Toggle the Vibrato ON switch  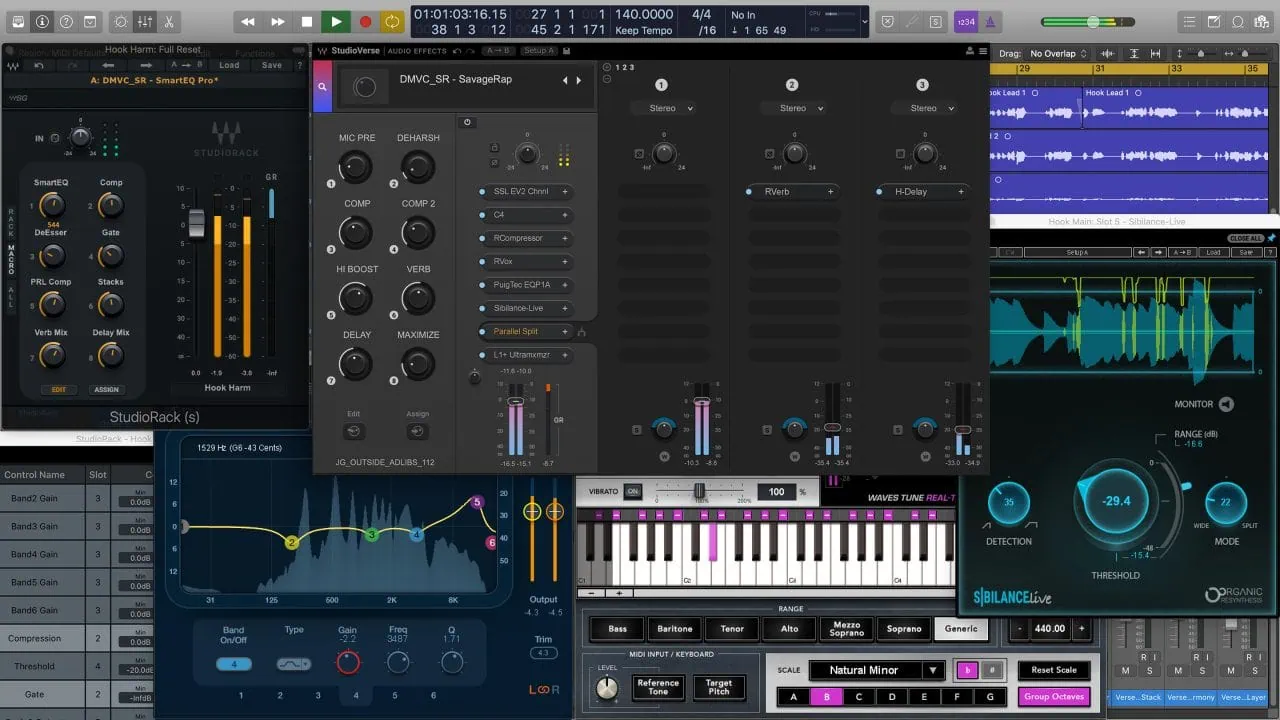(633, 491)
